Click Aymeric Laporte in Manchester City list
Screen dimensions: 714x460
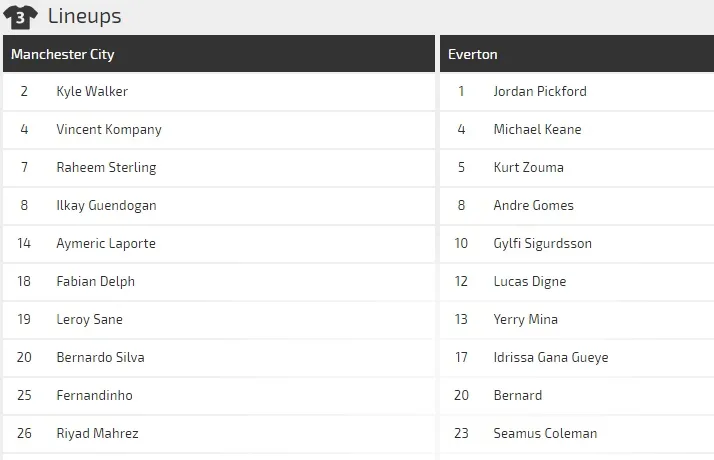point(106,243)
